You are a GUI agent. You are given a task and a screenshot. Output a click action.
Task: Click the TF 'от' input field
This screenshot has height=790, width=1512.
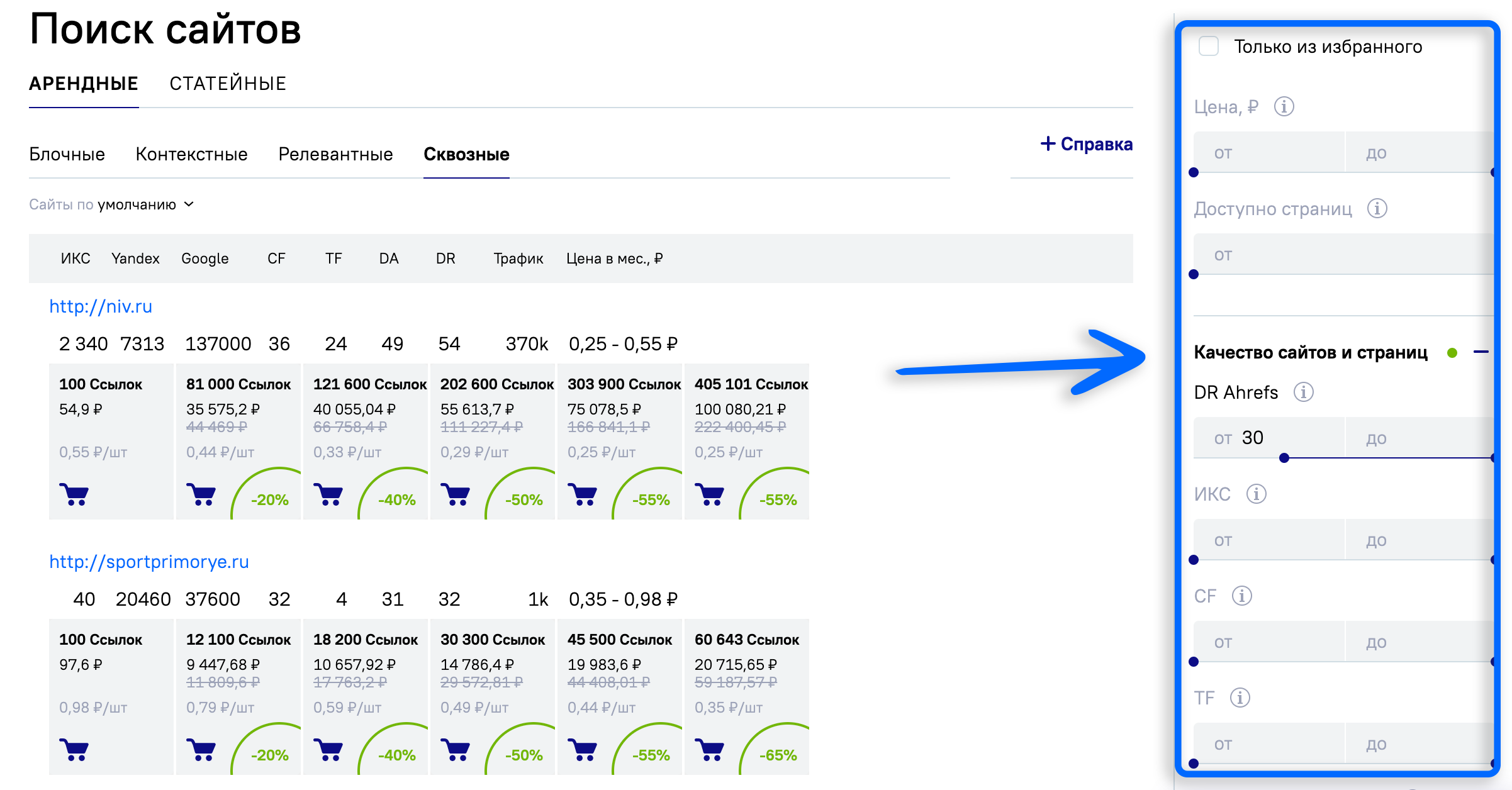[1268, 743]
